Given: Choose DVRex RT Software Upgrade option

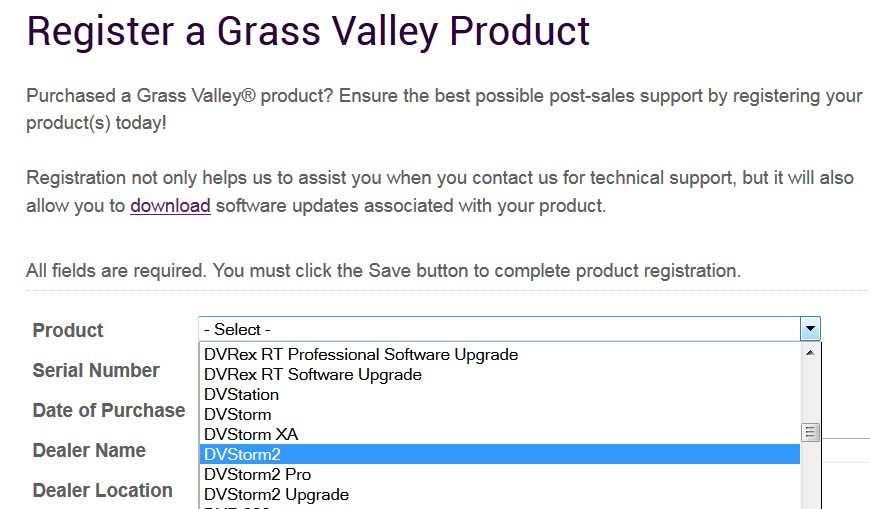Looking at the screenshot, I should point(313,374).
